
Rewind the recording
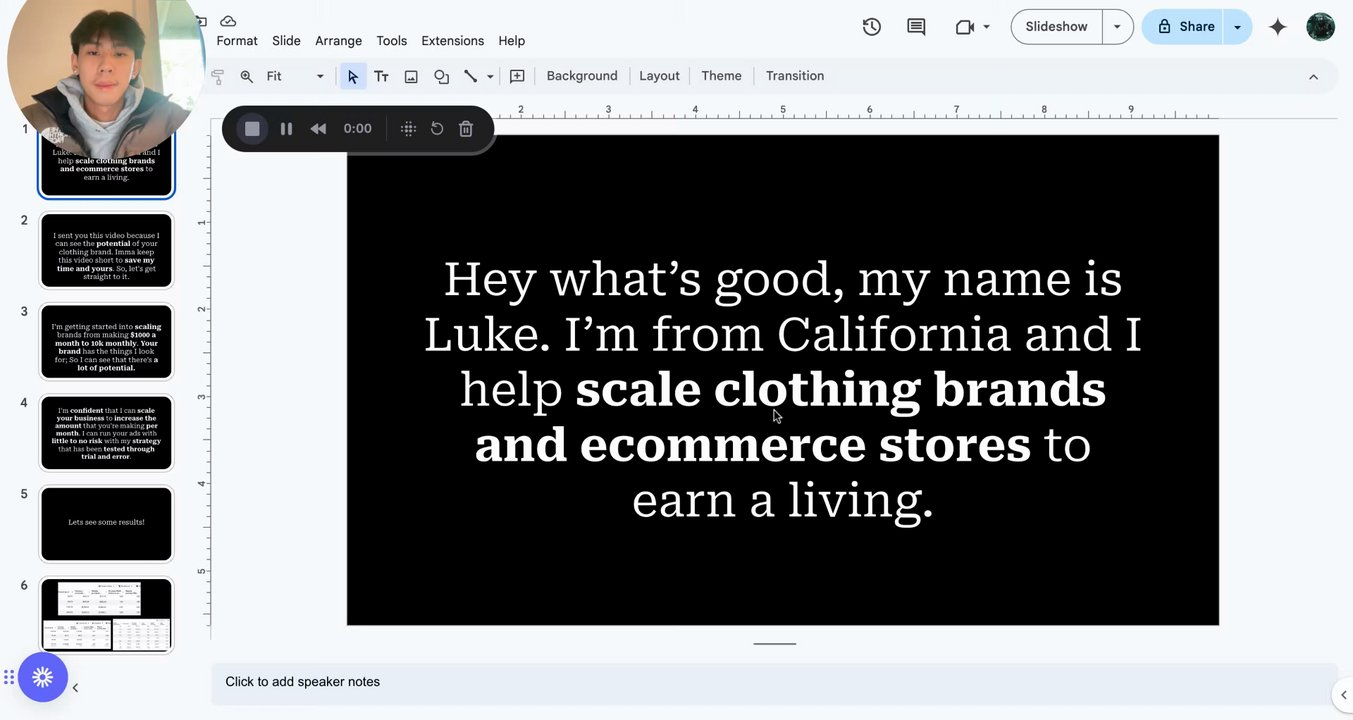[318, 129]
